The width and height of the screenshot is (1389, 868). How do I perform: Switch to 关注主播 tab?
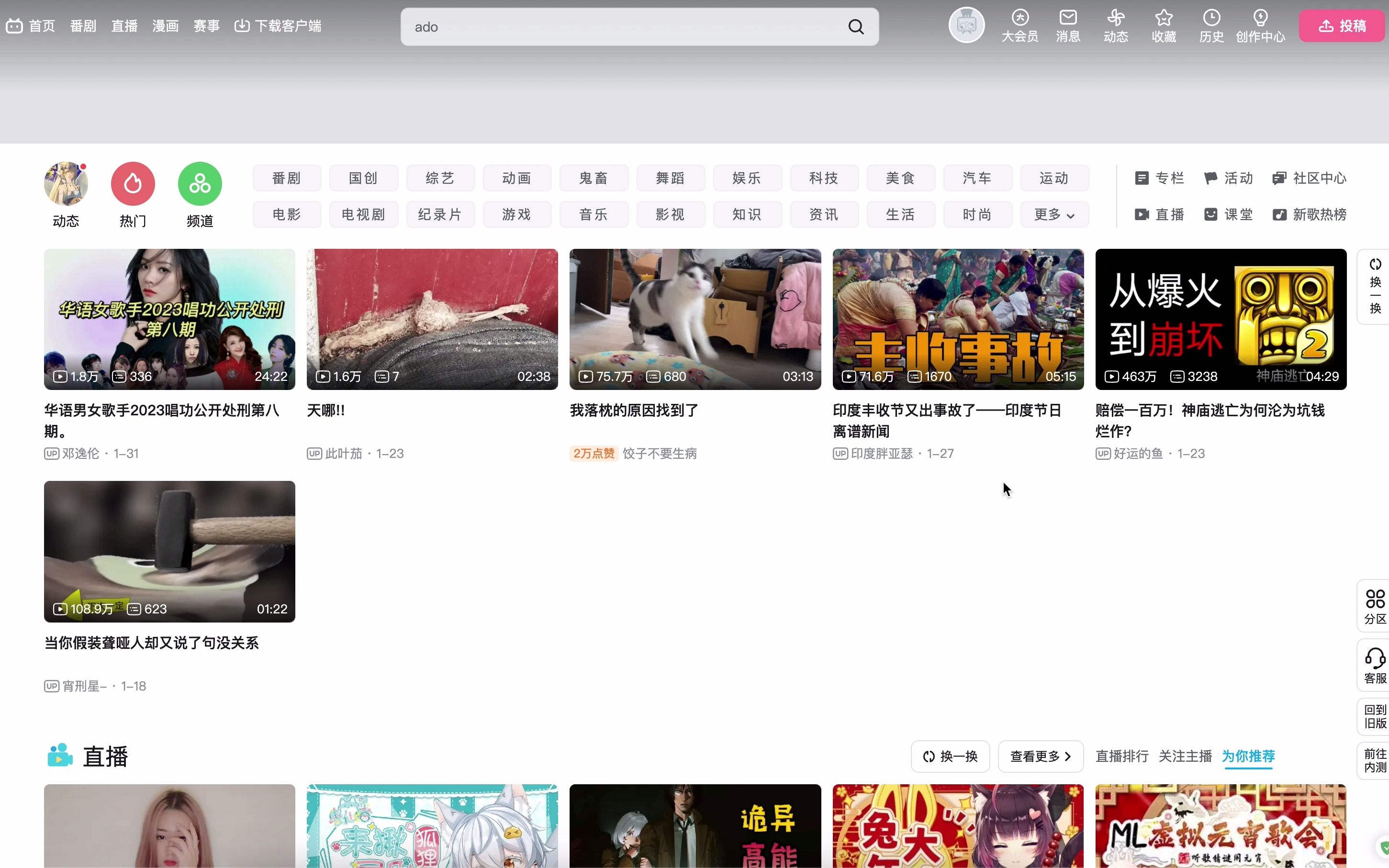1185,757
